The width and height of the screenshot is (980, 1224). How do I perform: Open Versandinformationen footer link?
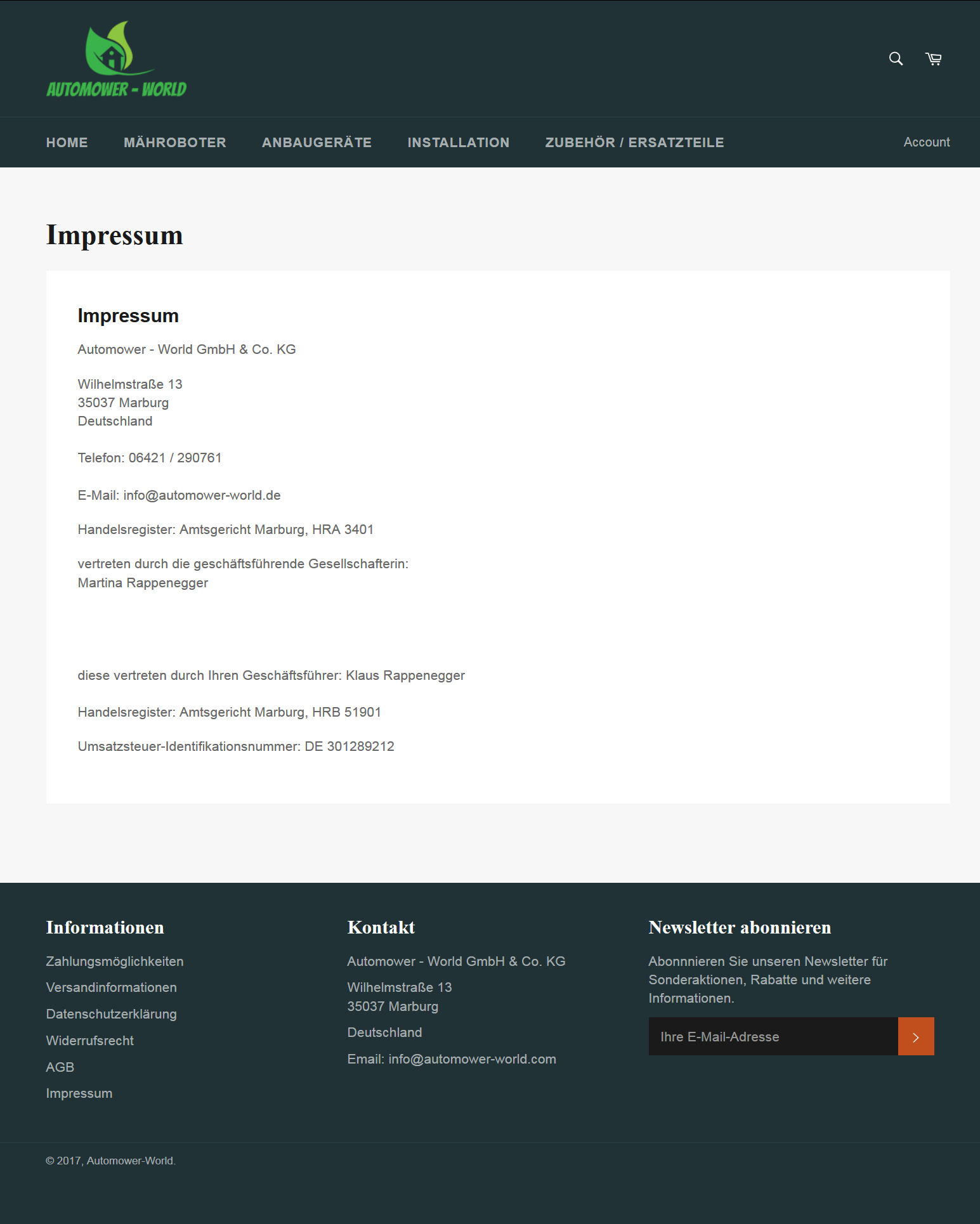click(112, 987)
